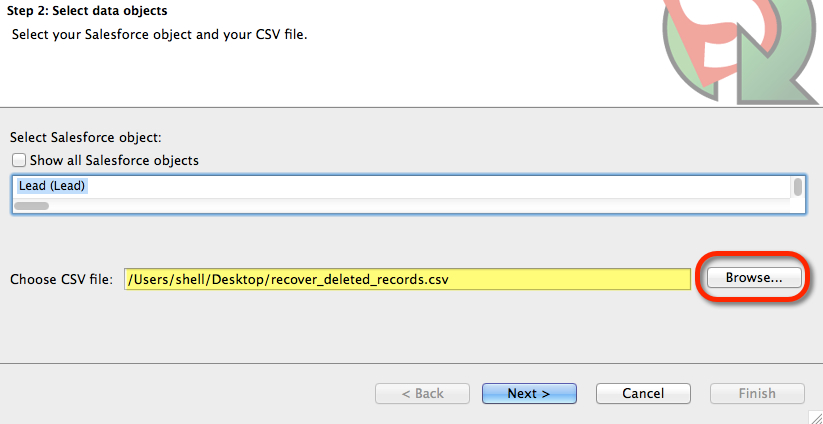Viewport: 823px width, 424px height.
Task: Click the green arrow of Data Loader logo
Action: click(772, 68)
